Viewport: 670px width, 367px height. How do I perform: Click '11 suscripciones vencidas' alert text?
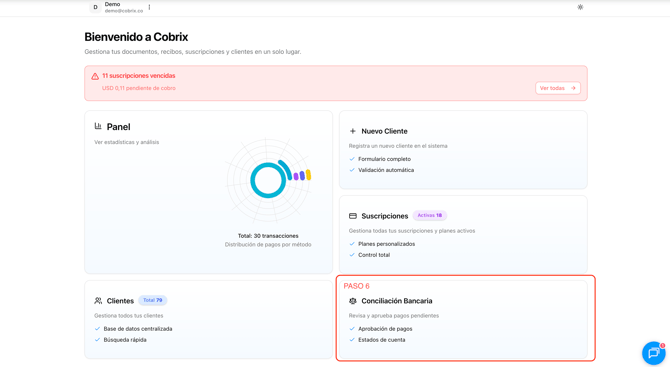(x=138, y=76)
